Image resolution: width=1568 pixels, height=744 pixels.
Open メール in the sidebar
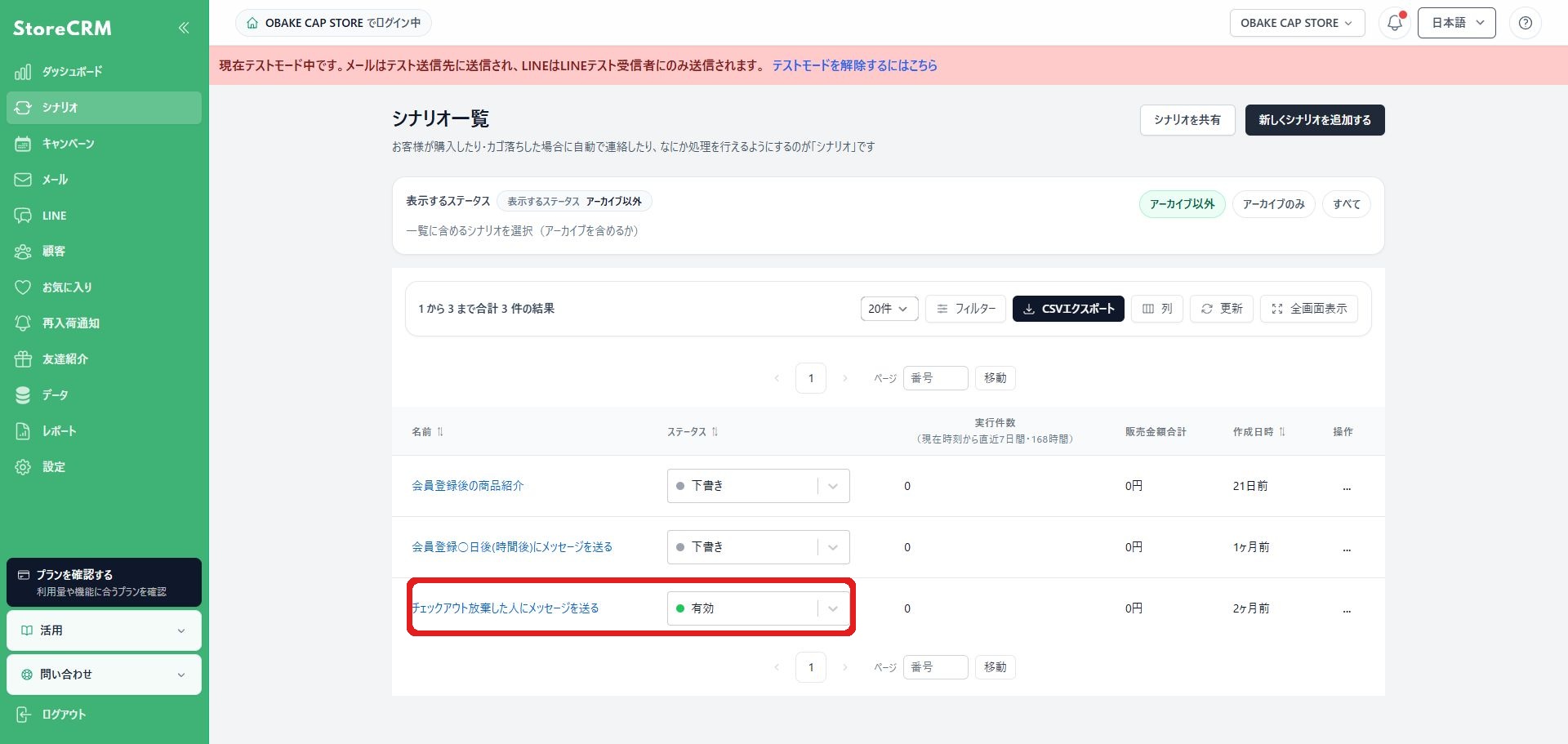pyautogui.click(x=104, y=180)
